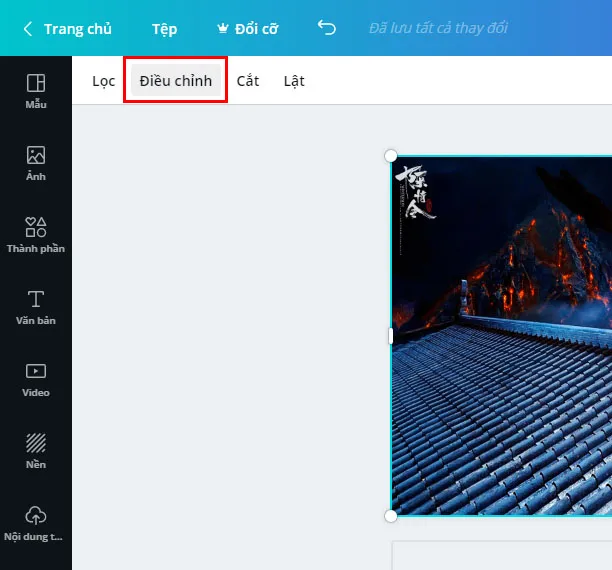
Task: Select the Lọc filter option
Action: tap(104, 81)
